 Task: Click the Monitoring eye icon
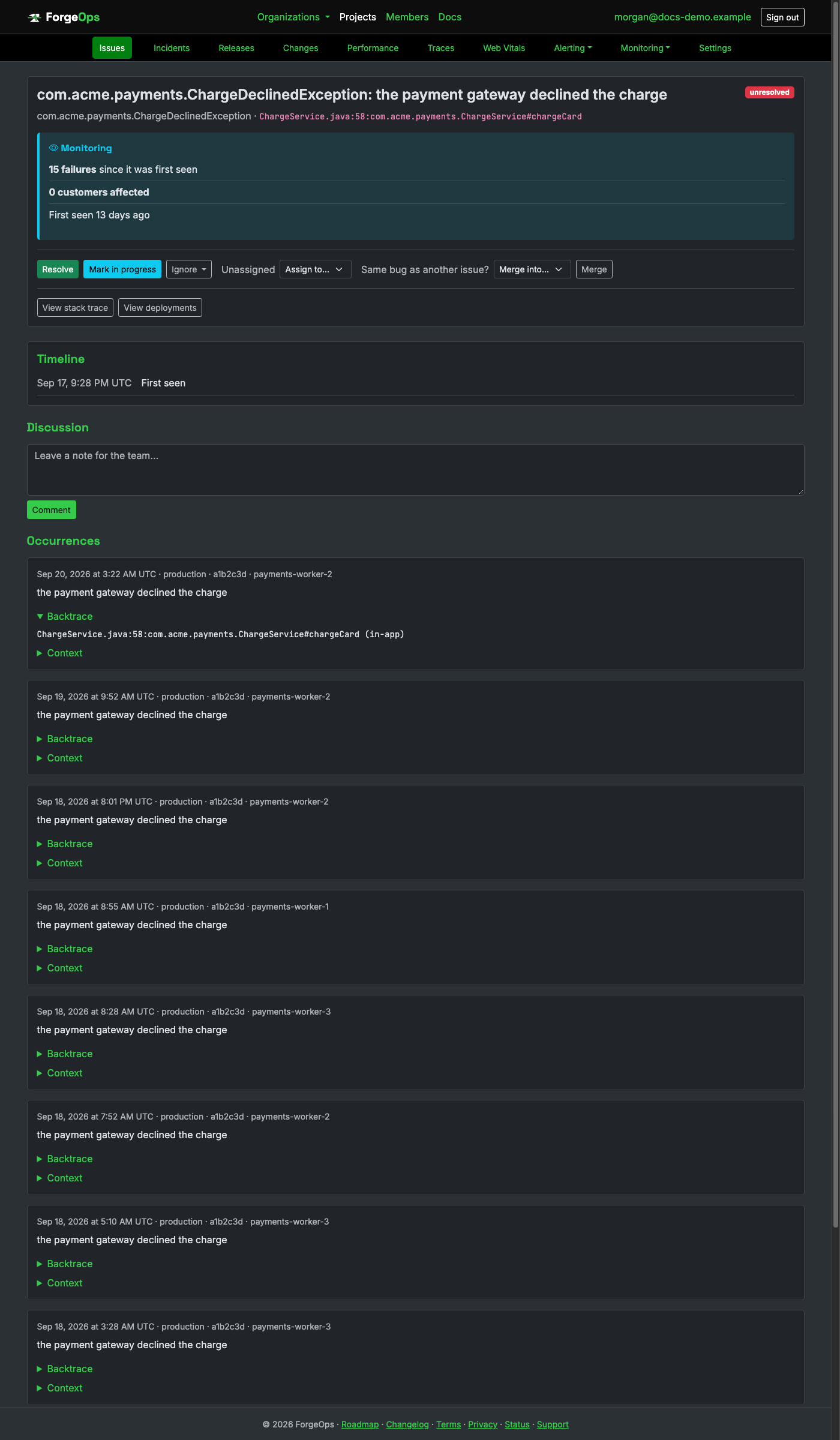tap(53, 148)
